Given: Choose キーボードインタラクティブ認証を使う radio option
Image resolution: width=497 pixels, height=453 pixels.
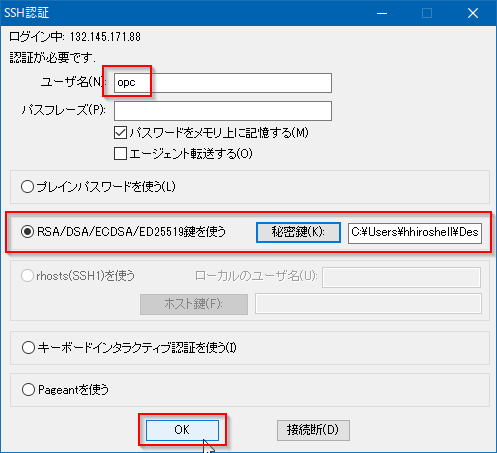Looking at the screenshot, I should [x=28, y=348].
